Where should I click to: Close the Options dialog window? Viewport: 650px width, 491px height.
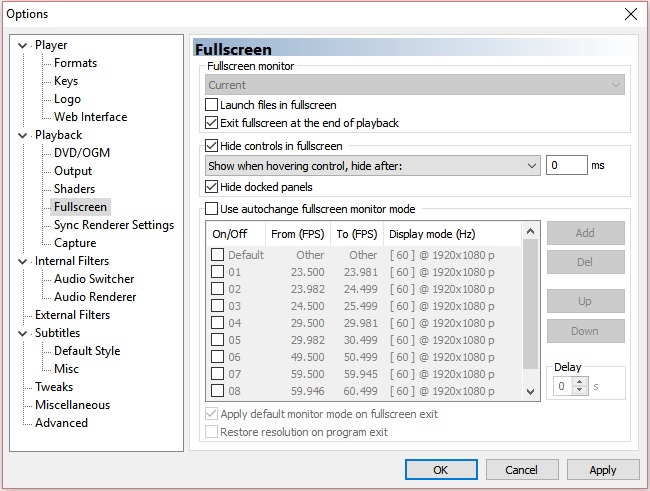630,14
